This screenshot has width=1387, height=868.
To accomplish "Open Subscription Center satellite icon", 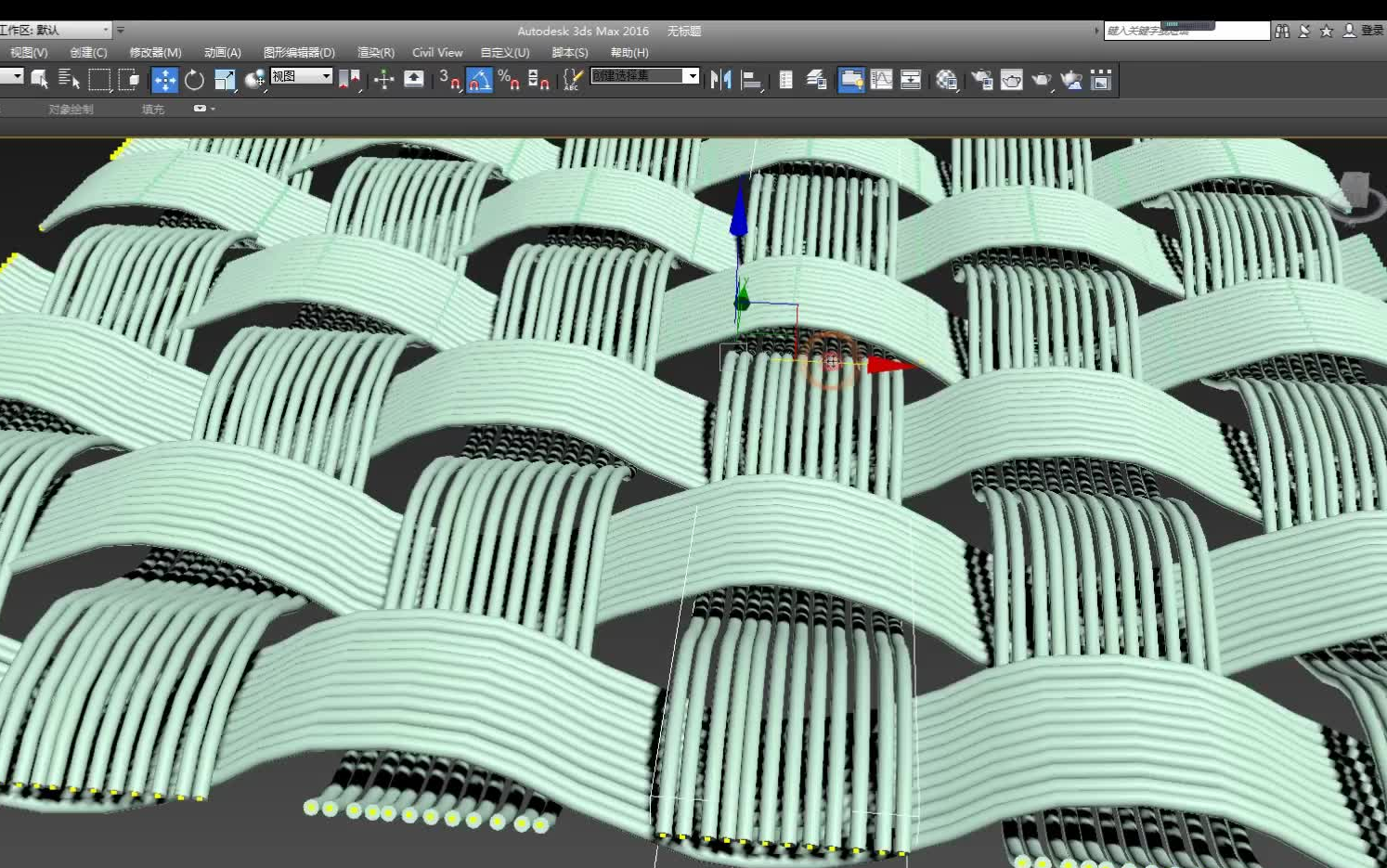I will (x=1304, y=31).
